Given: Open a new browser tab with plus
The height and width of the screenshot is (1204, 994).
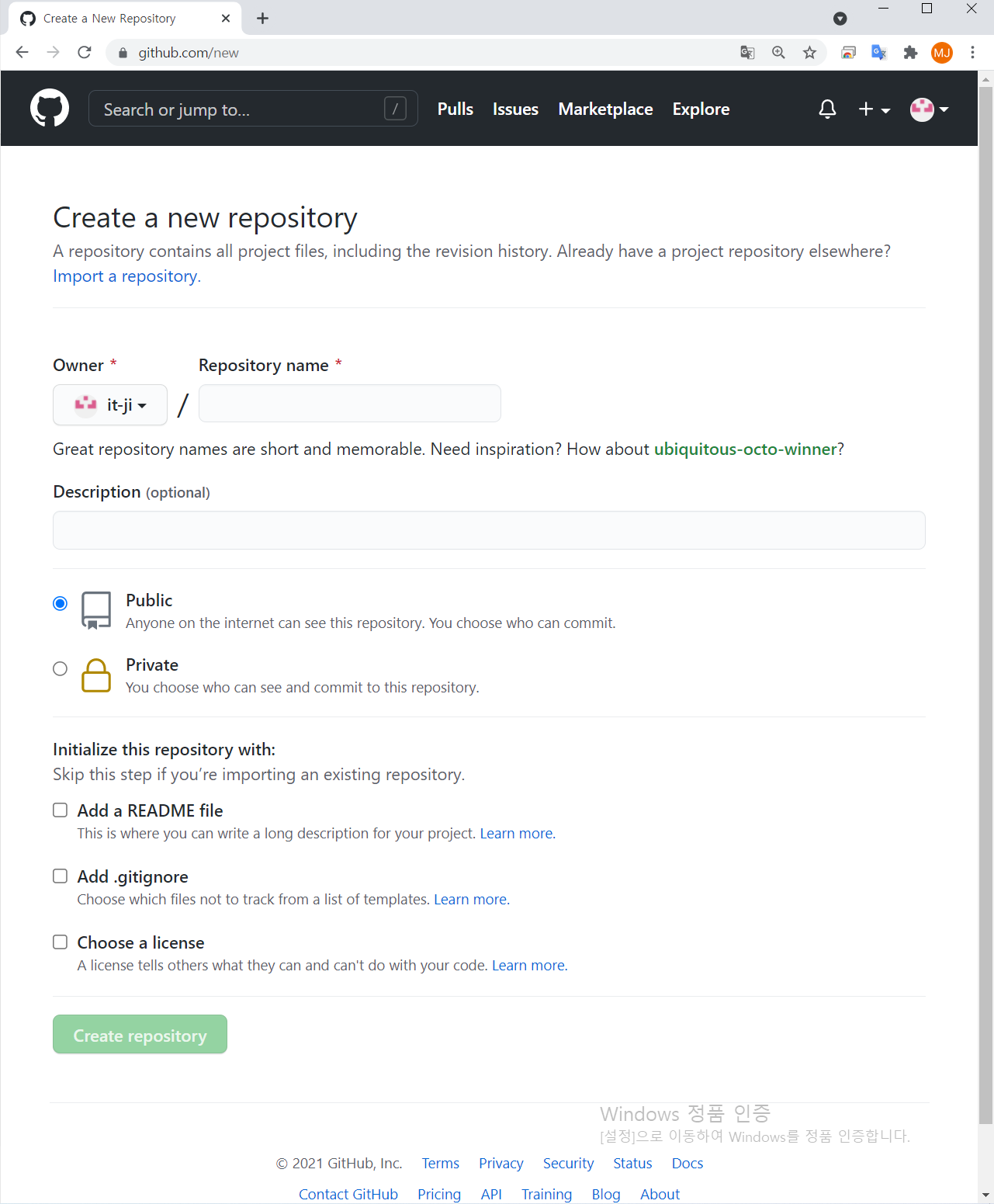Looking at the screenshot, I should [x=263, y=18].
